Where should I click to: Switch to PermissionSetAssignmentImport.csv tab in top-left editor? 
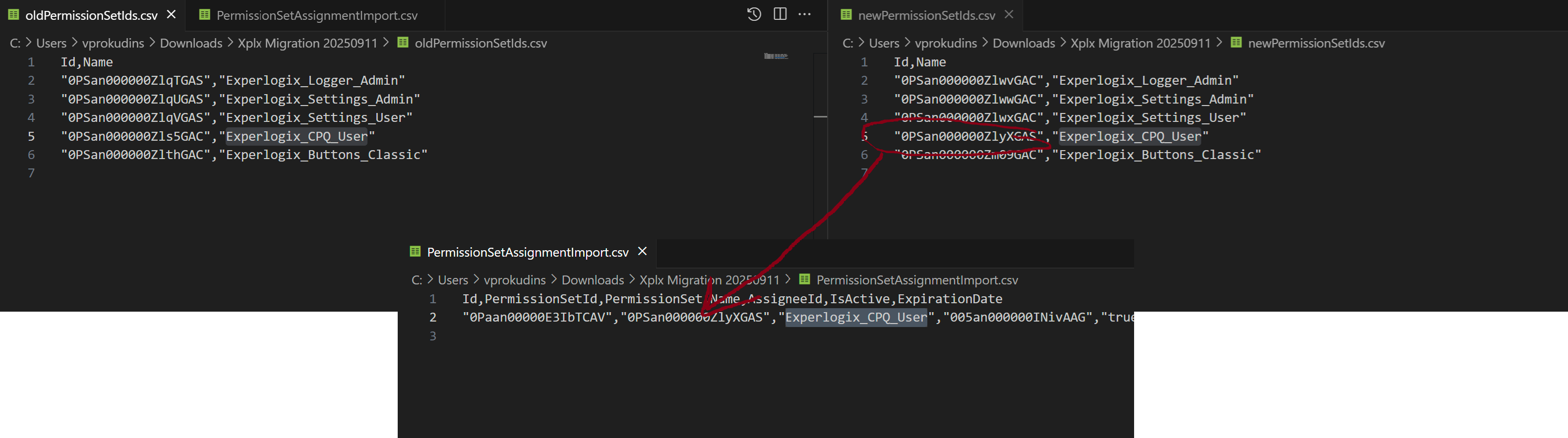316,15
